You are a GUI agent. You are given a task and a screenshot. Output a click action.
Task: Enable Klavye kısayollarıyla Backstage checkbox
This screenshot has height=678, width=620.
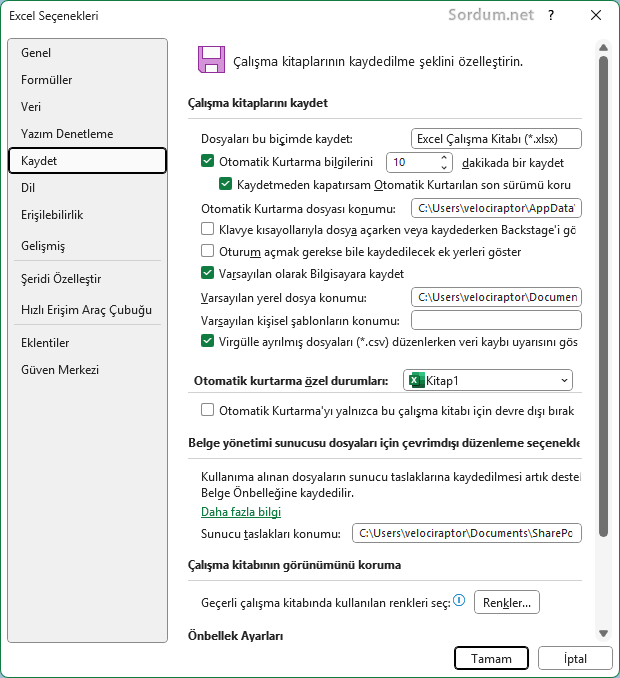208,229
